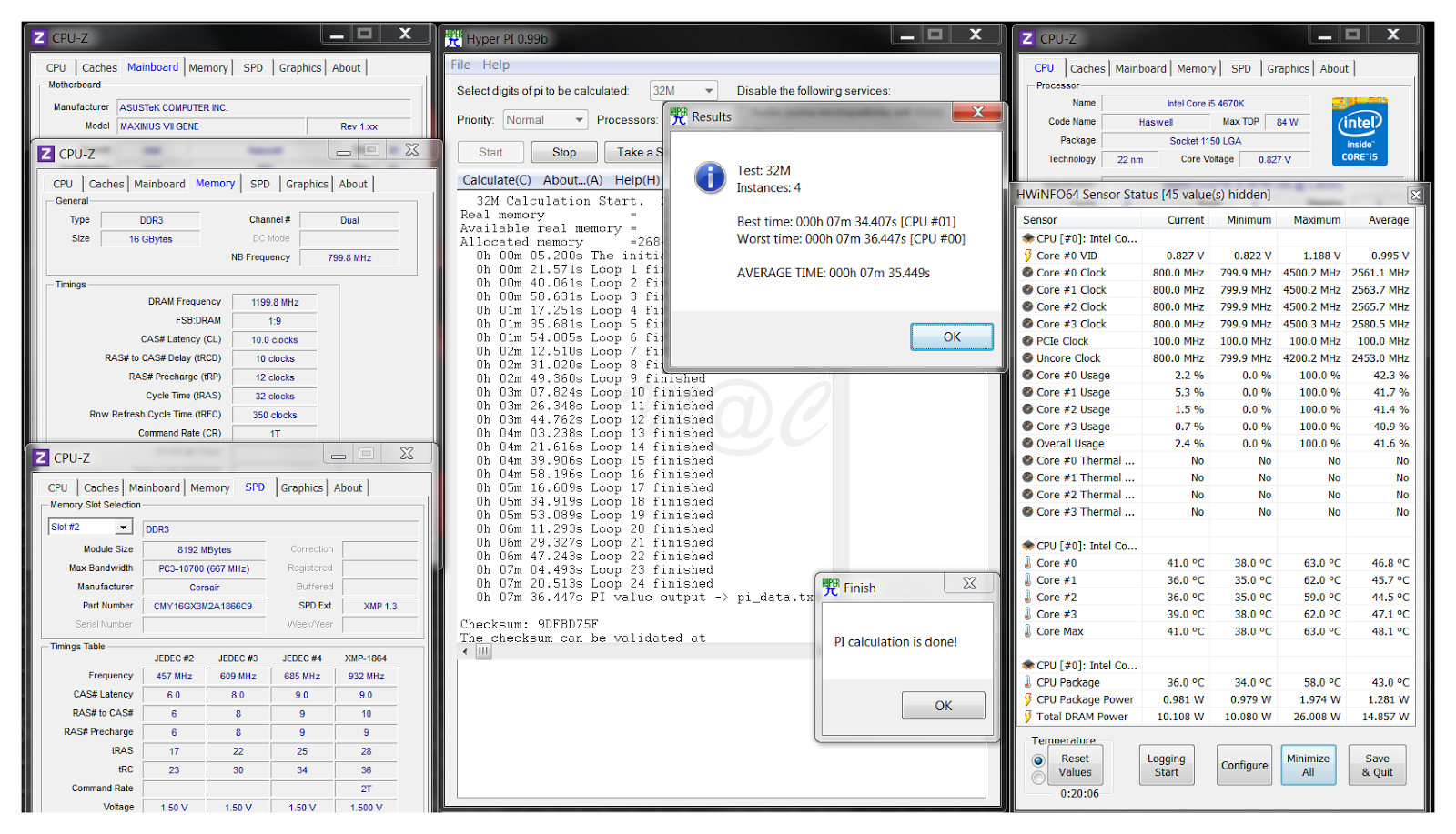Open the Help(H) menu in Hyper PI

637,180
